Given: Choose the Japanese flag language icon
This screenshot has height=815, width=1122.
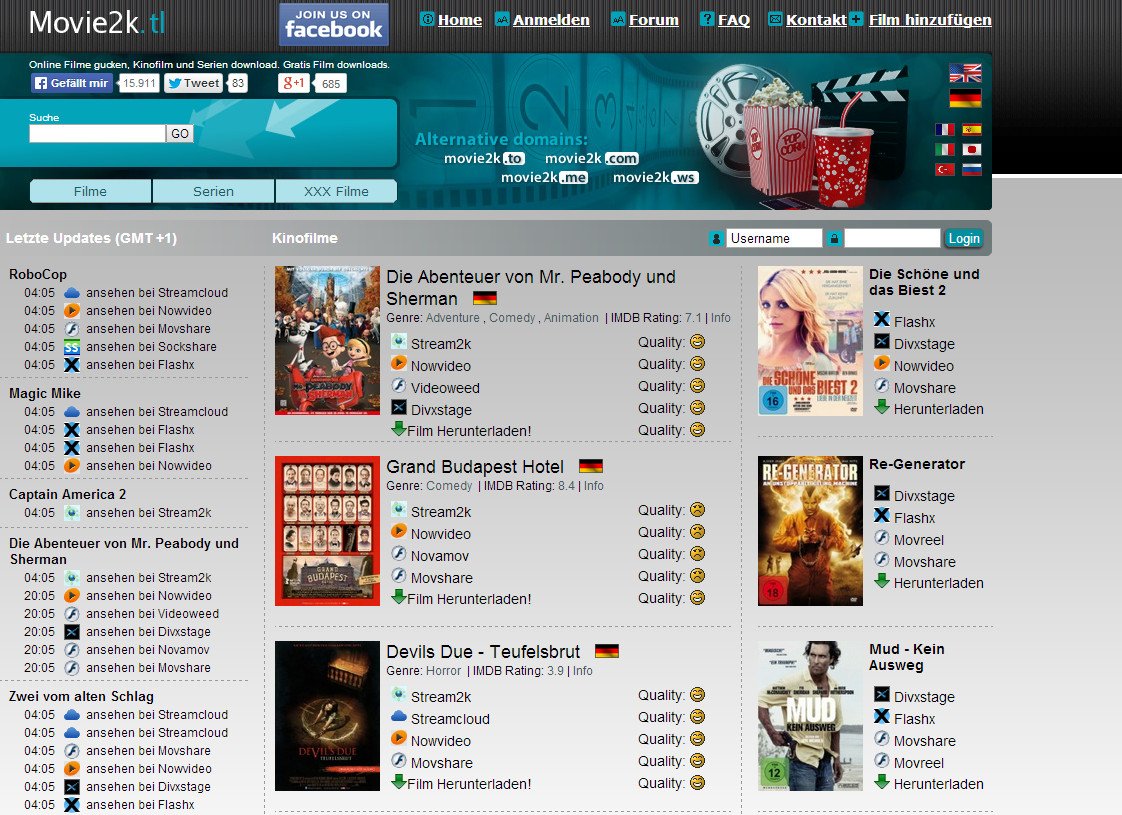Looking at the screenshot, I should [x=972, y=150].
